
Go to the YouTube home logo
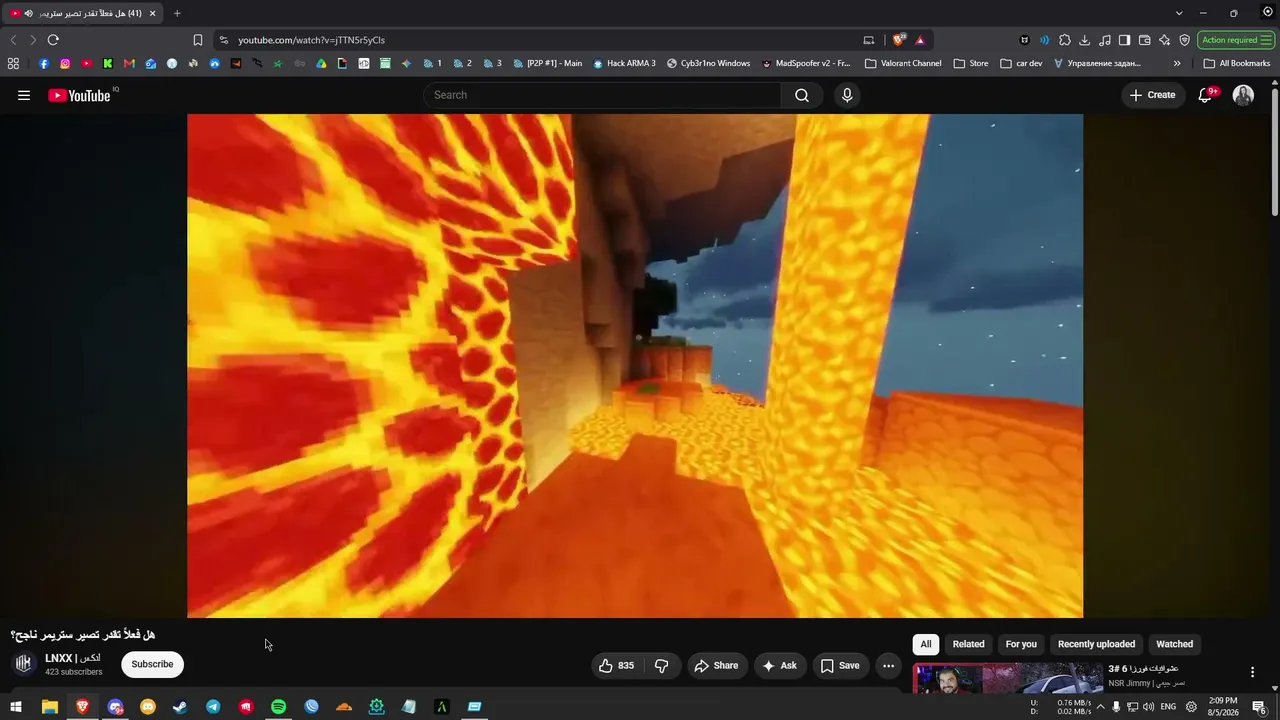[x=79, y=95]
